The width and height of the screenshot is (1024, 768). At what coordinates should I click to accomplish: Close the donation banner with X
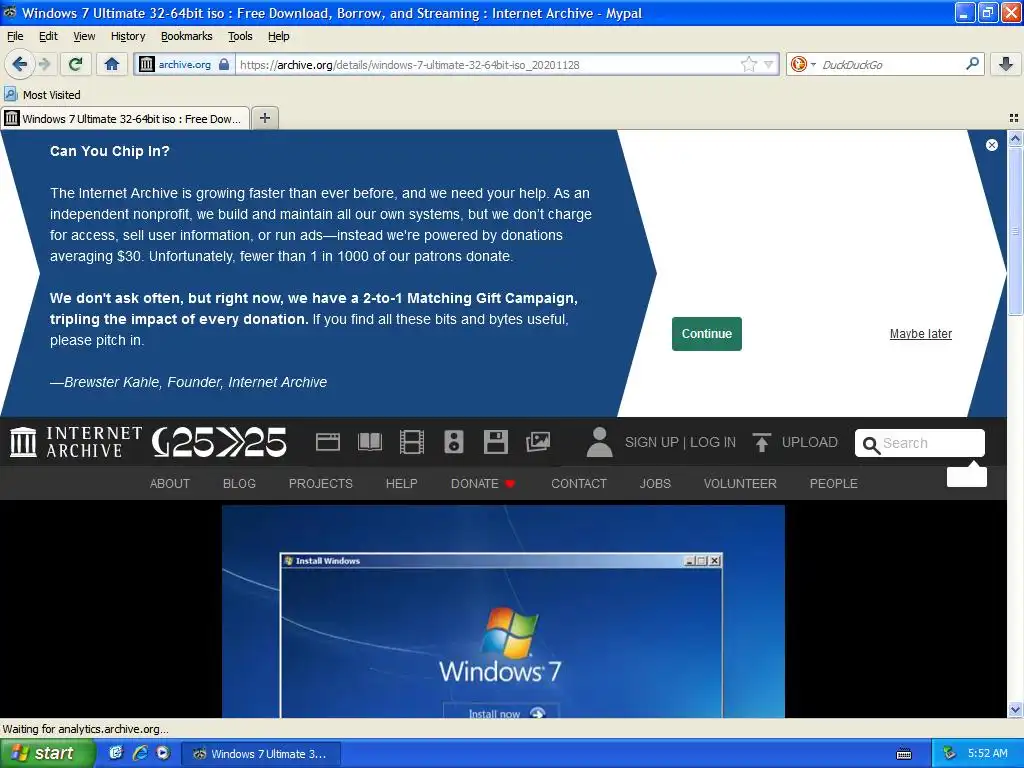(991, 145)
